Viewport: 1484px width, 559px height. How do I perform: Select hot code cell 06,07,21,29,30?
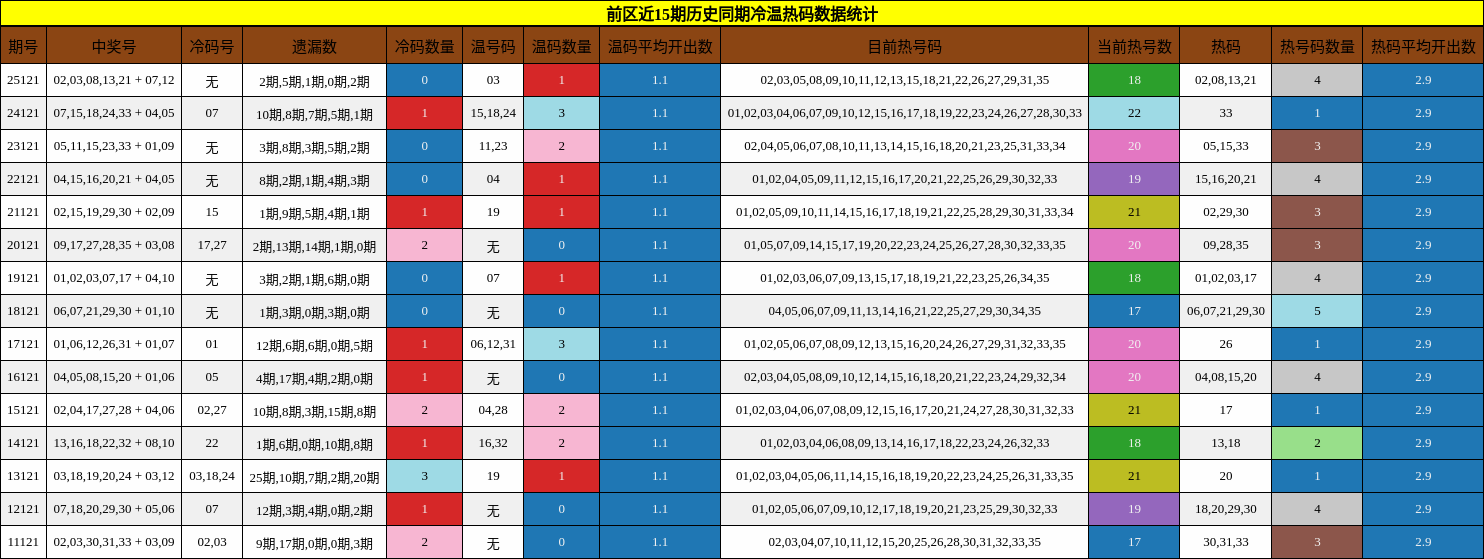1225,311
